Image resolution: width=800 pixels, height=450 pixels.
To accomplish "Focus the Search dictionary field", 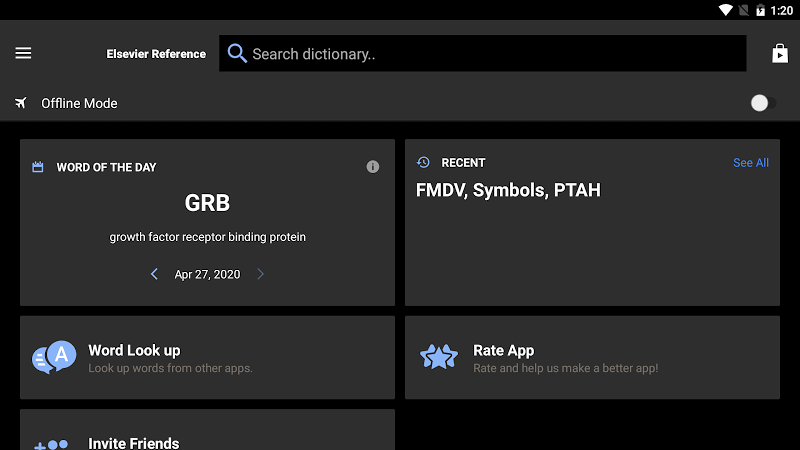I will pos(483,53).
